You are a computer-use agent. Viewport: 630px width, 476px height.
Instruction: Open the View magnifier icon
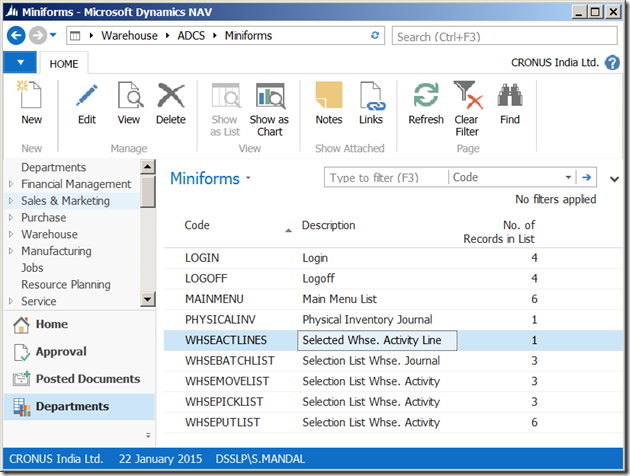tap(130, 95)
